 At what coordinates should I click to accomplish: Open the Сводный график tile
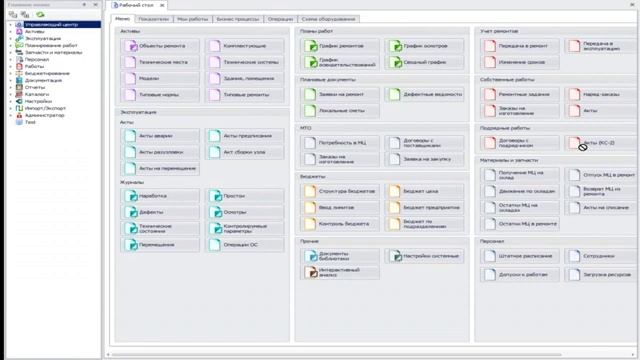coord(424,62)
